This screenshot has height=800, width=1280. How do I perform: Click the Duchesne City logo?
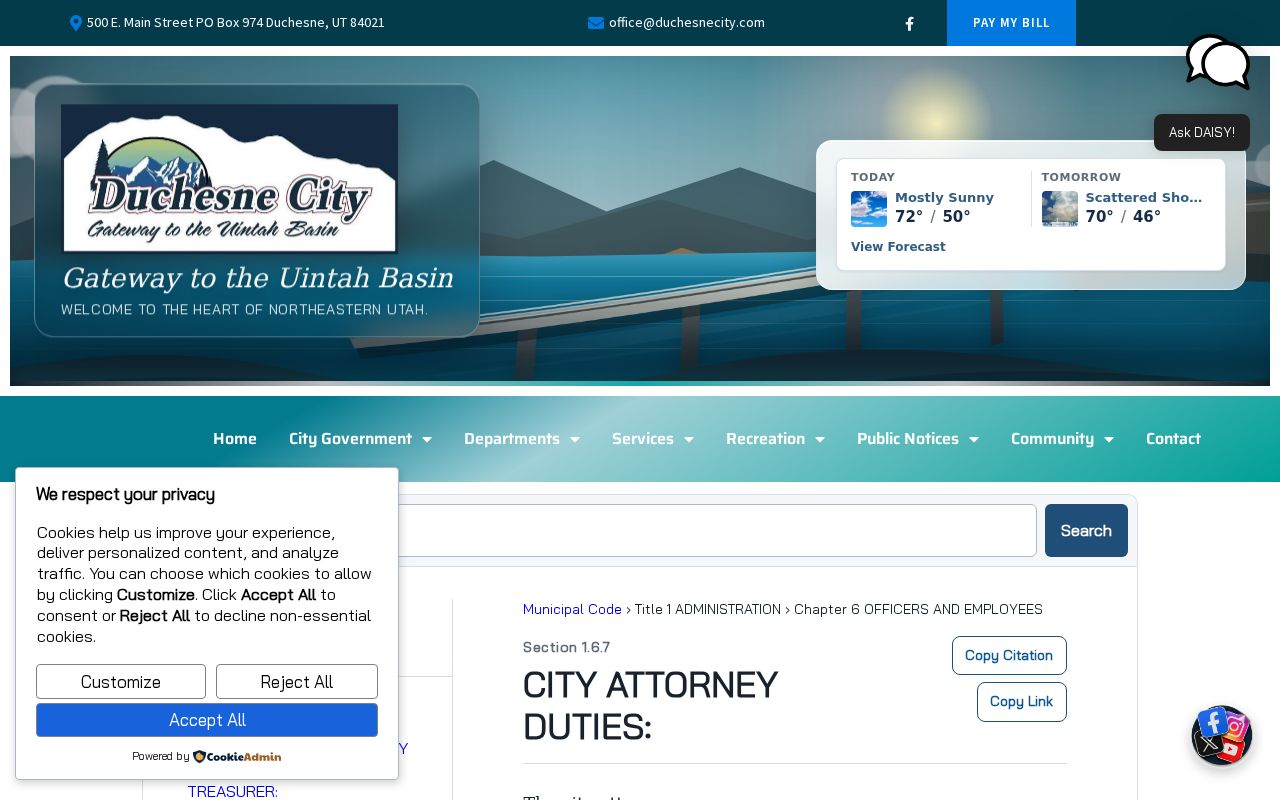pos(230,179)
